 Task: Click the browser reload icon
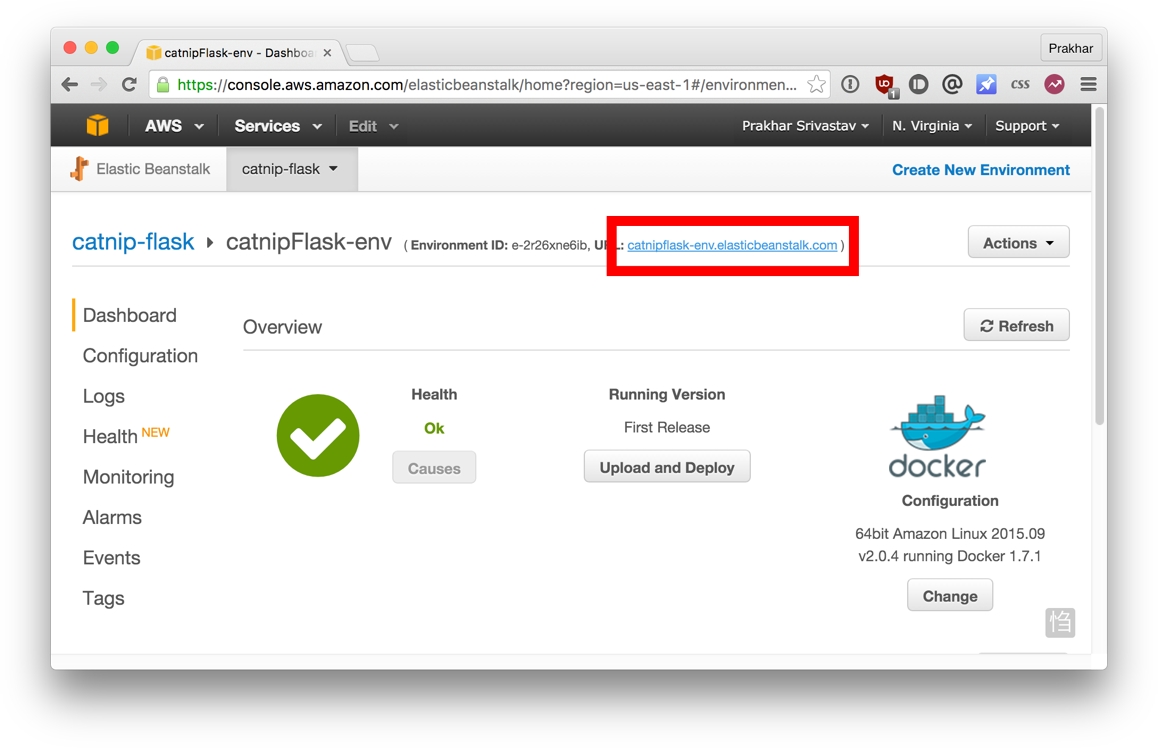pyautogui.click(x=129, y=84)
